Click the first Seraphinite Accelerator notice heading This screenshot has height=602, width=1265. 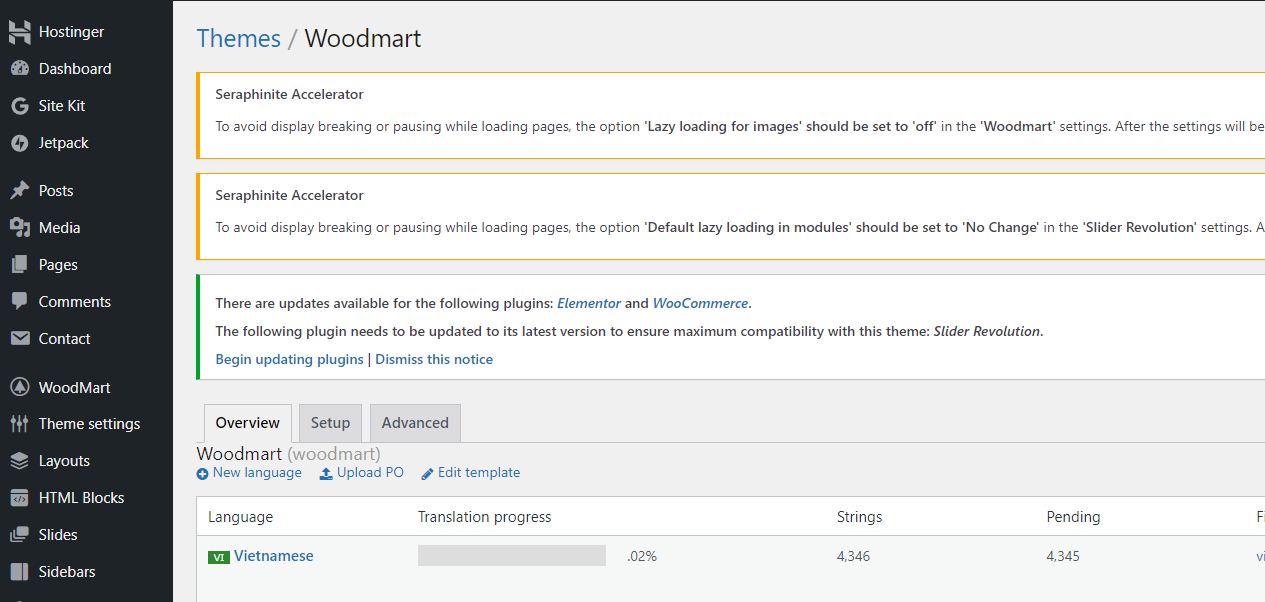coord(289,95)
